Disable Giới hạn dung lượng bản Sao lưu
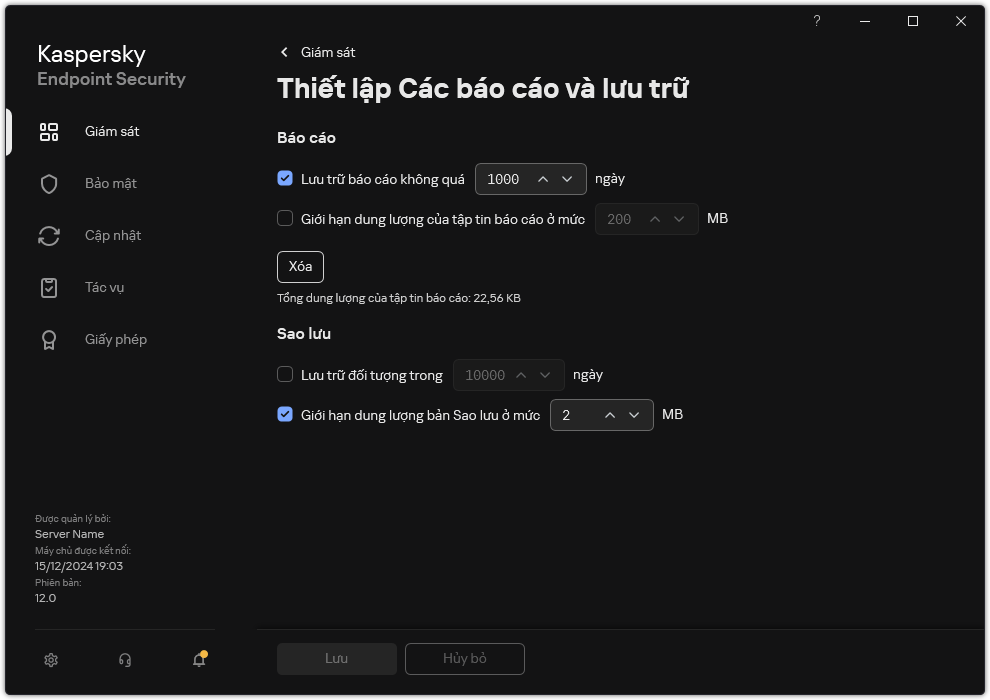This screenshot has height=700, width=990. click(285, 415)
